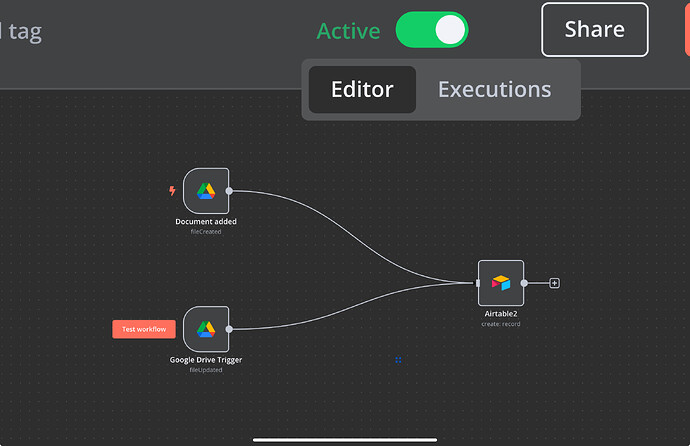Select the Google Drive Trigger node
Viewport: 690px width, 446px height.
coord(206,329)
